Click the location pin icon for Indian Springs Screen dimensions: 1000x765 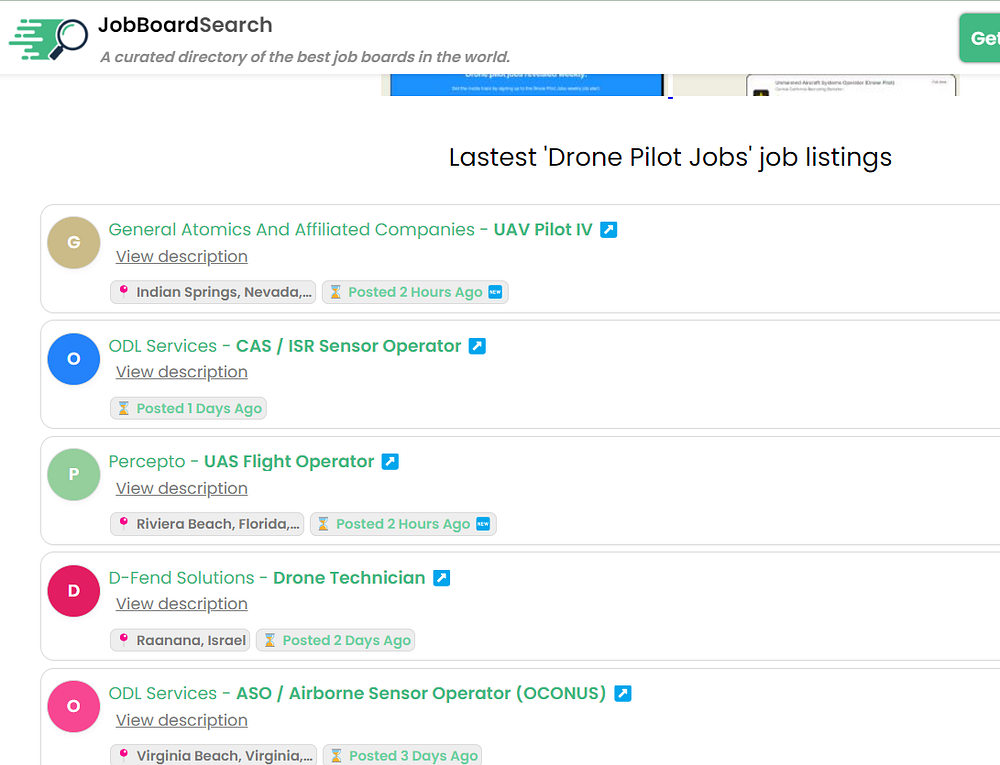(124, 291)
